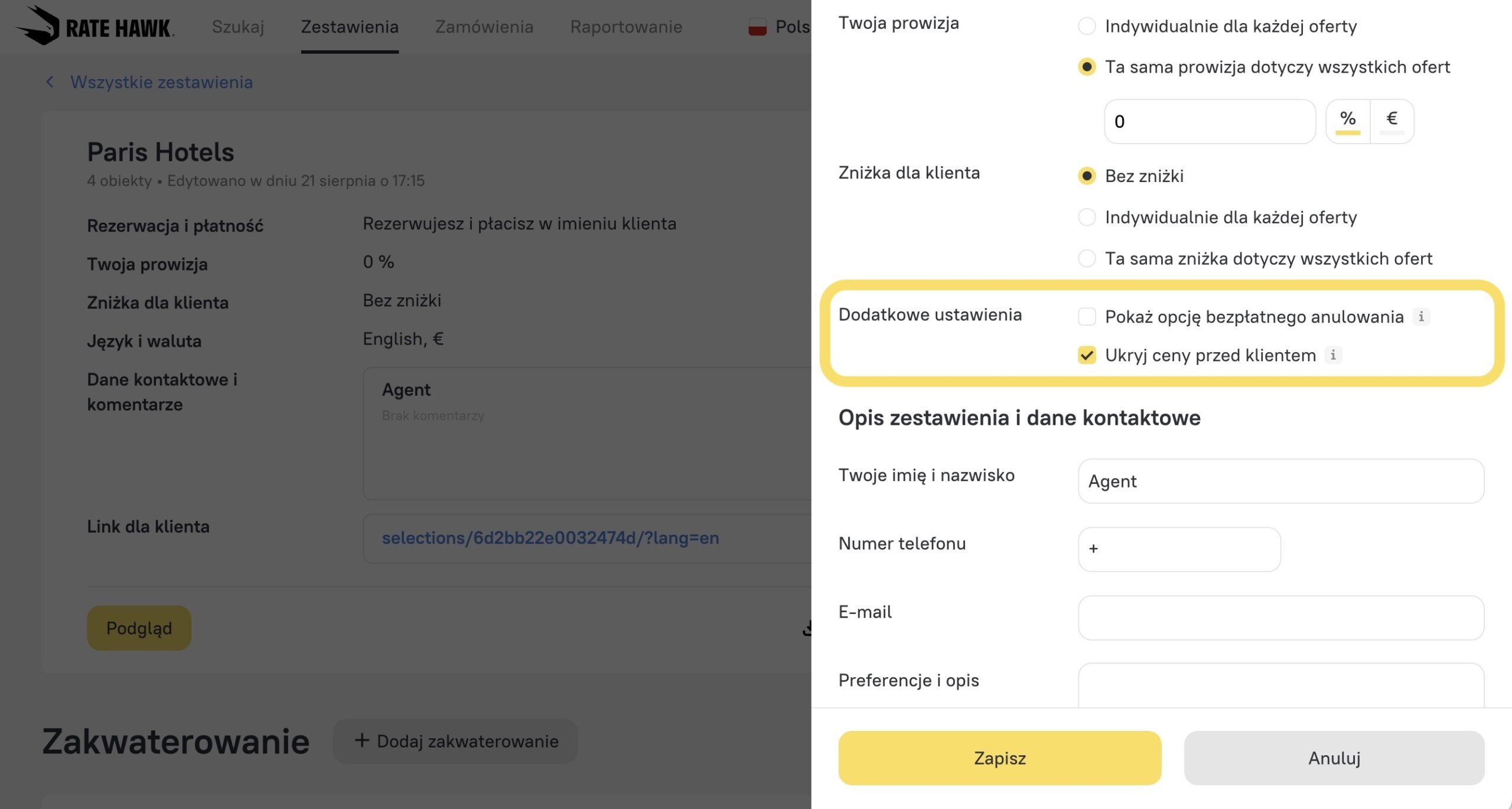Open the Raportowanie tab

point(625,27)
